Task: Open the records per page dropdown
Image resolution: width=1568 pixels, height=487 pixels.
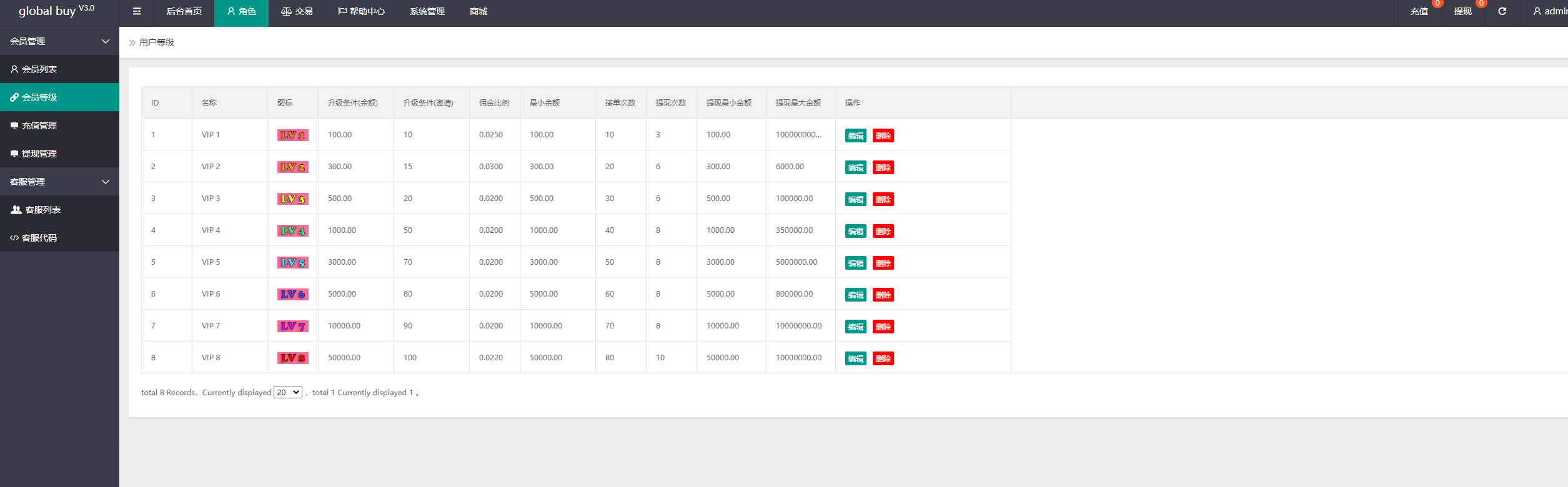Action: pos(288,392)
